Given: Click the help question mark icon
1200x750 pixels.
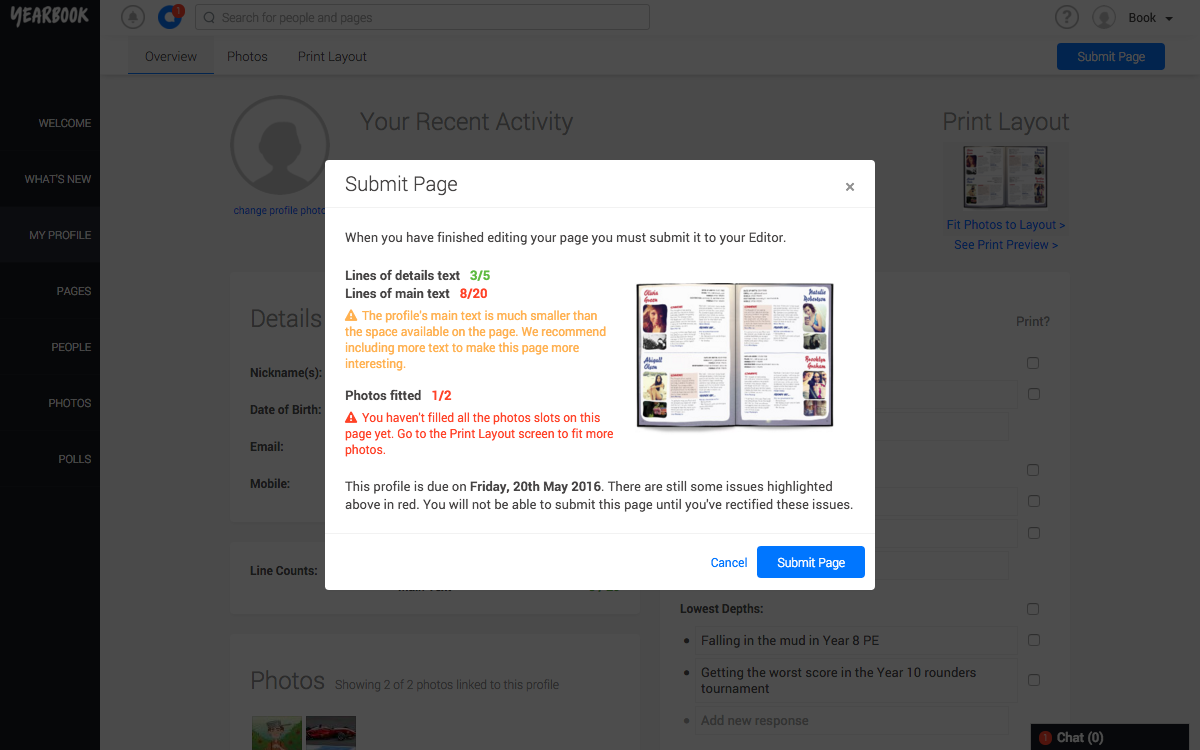Looking at the screenshot, I should (x=1067, y=17).
